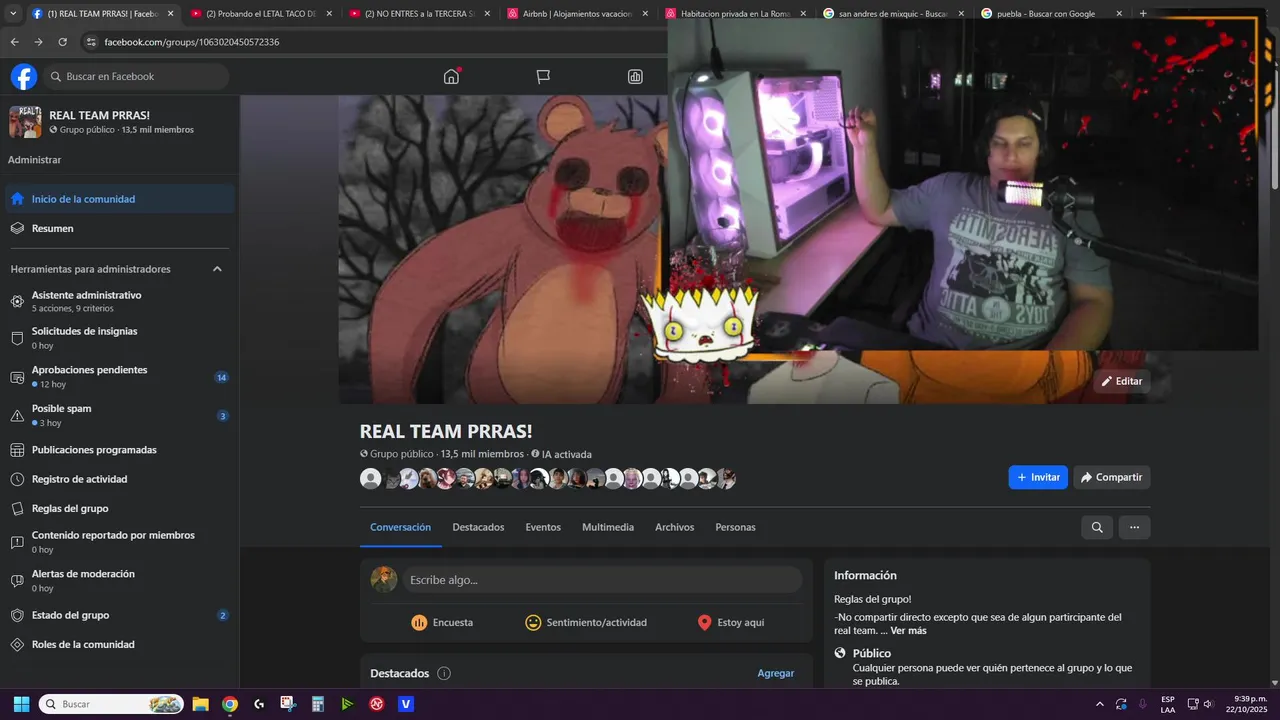
Task: Go to Facebook home feed icon
Action: (451, 77)
